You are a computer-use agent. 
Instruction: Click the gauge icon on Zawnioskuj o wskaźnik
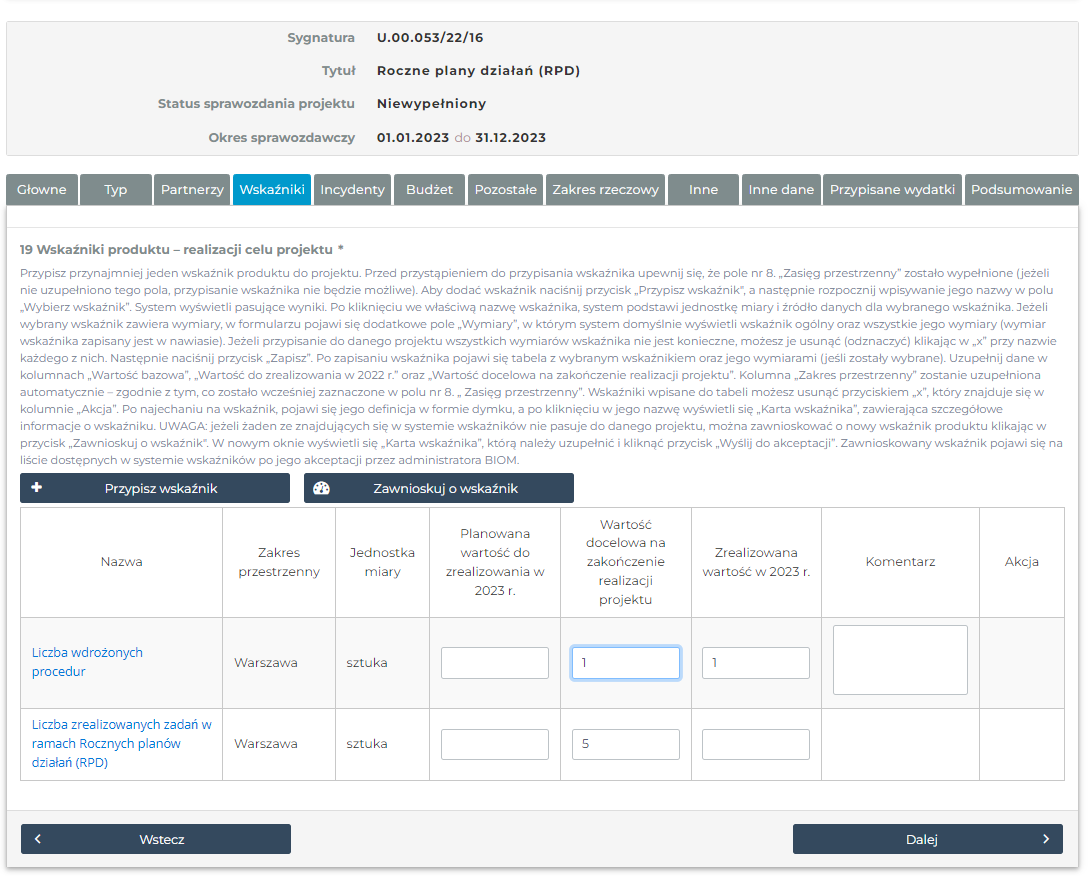click(x=321, y=488)
